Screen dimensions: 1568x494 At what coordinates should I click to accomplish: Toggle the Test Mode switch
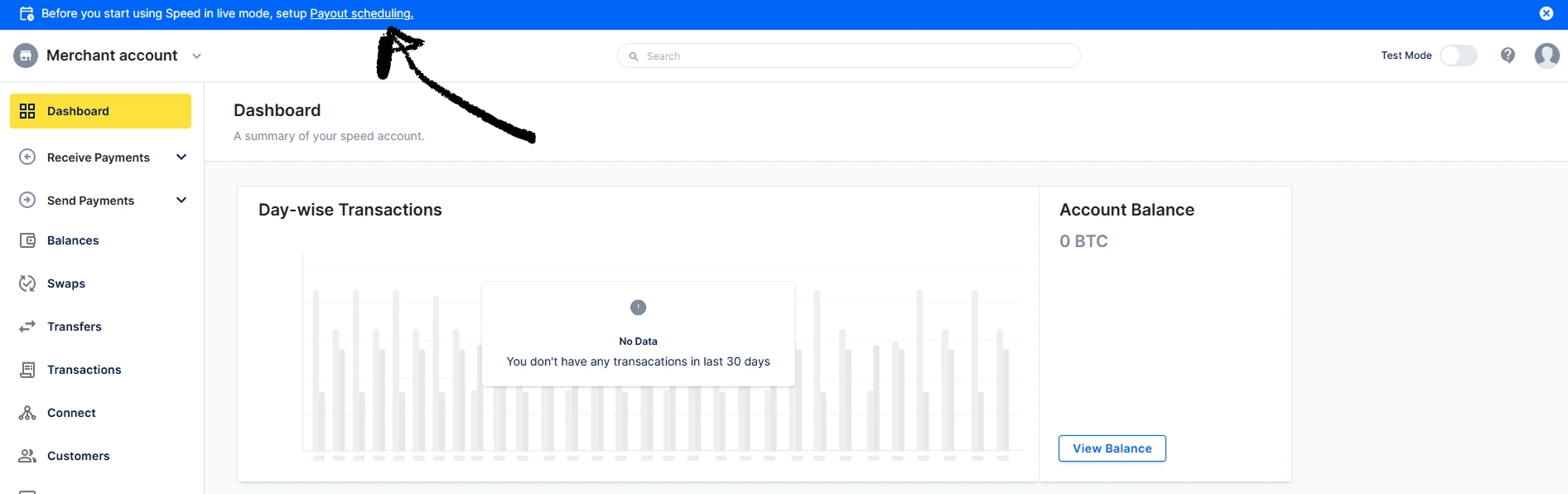tap(1458, 56)
